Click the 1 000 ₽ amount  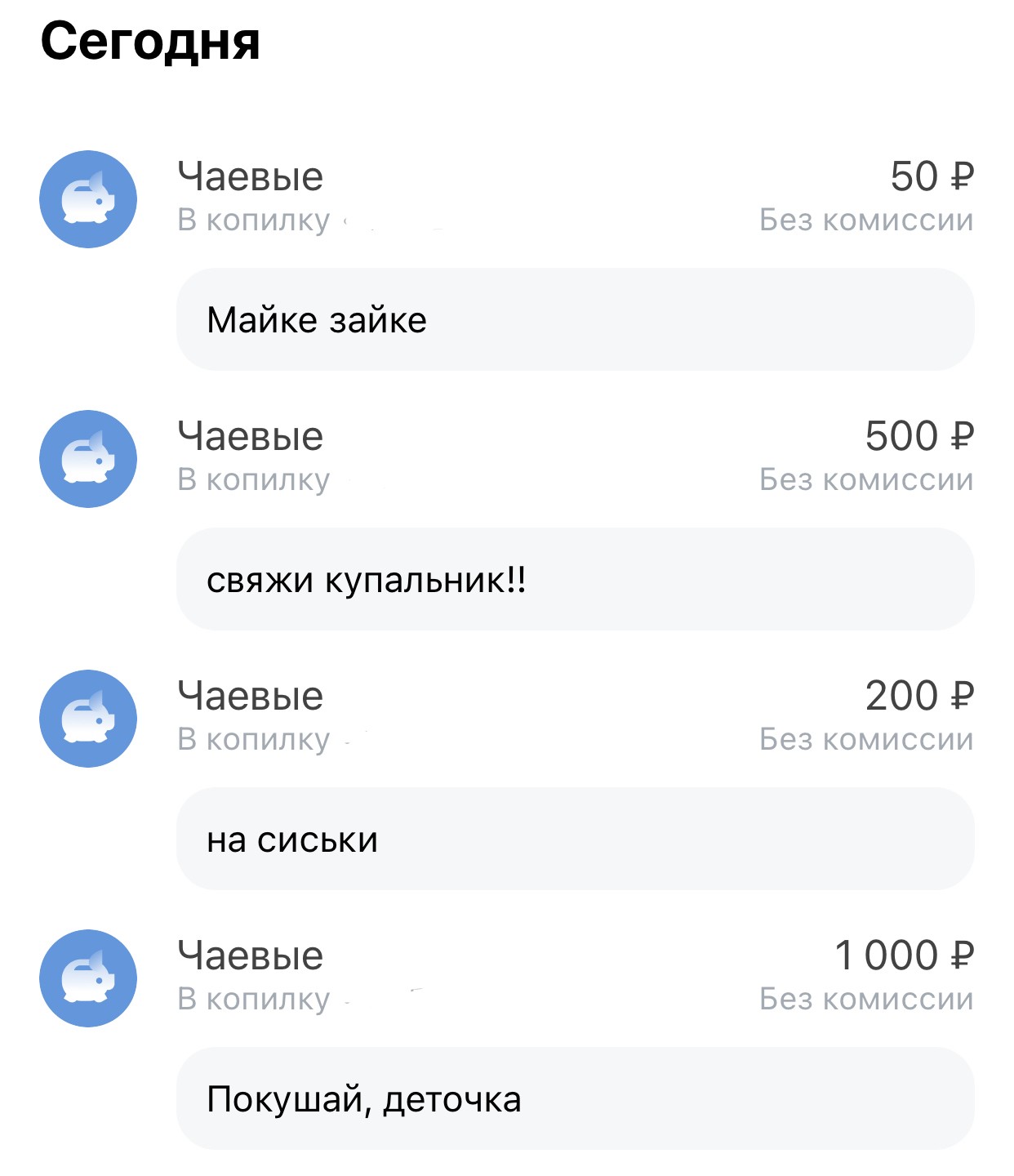(x=904, y=955)
